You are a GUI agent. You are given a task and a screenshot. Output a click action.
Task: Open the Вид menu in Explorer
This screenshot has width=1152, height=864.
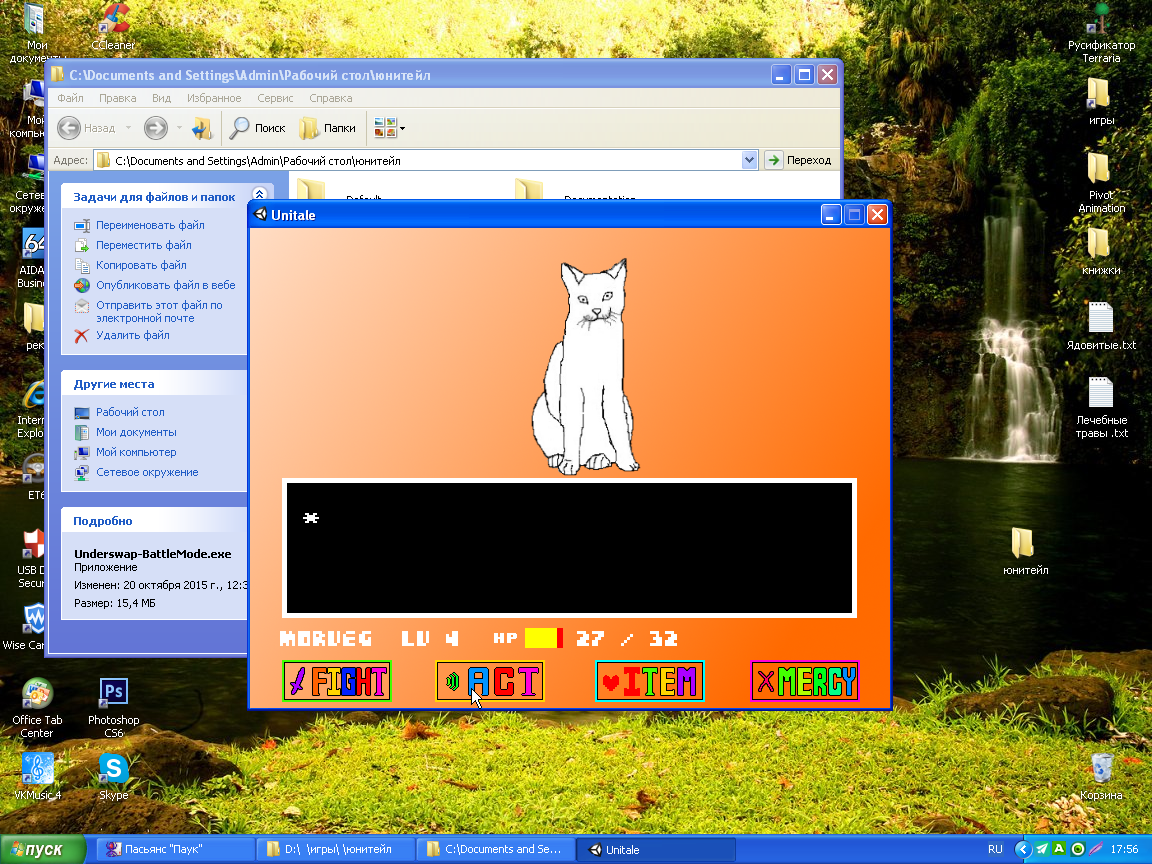coord(161,98)
